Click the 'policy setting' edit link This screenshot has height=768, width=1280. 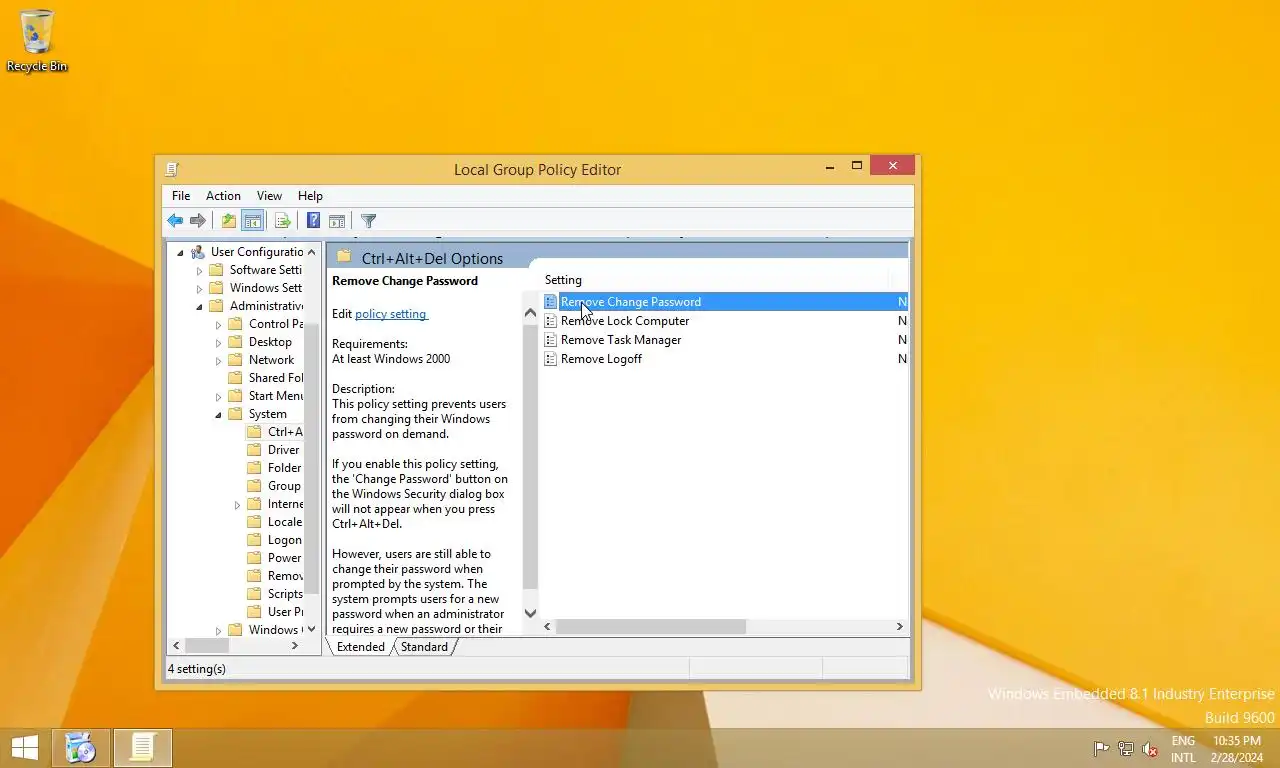[x=391, y=314]
